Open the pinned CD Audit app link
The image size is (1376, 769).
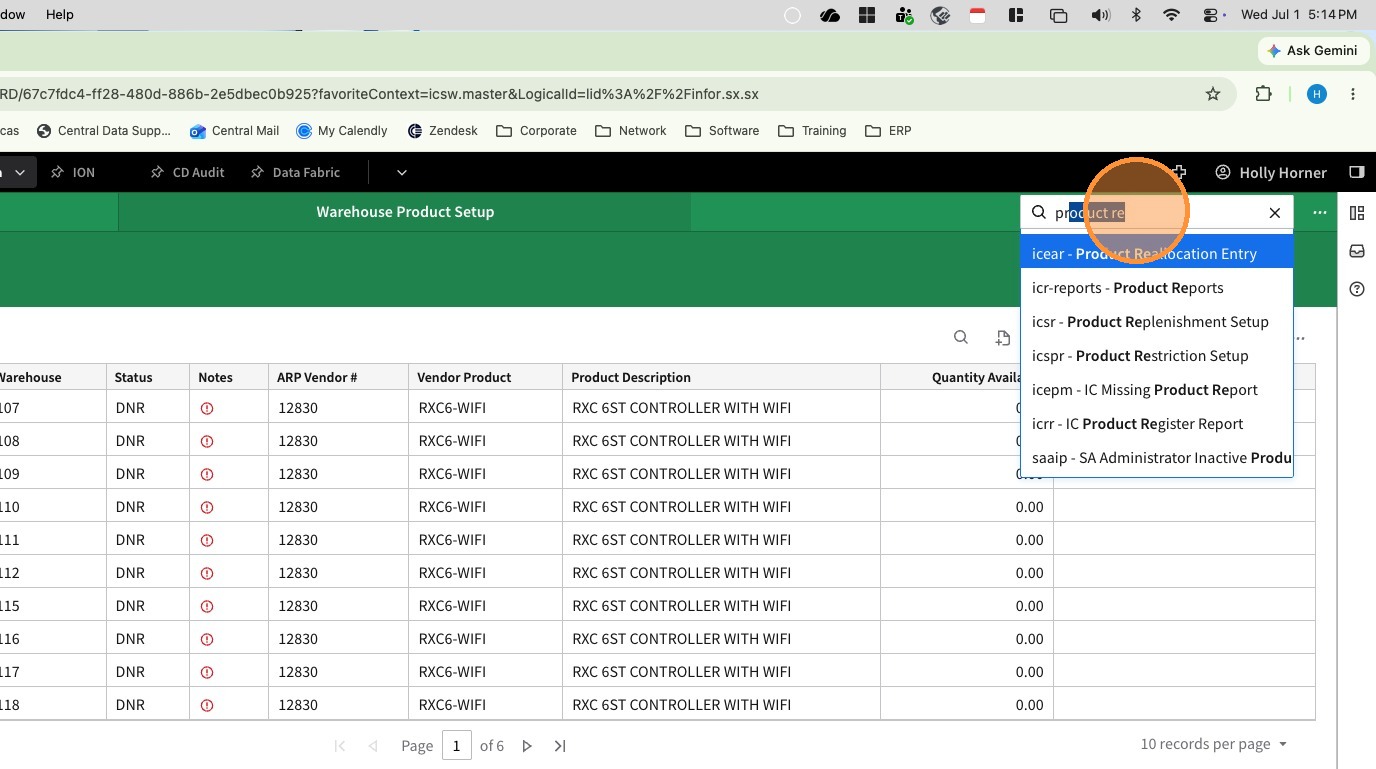(187, 172)
